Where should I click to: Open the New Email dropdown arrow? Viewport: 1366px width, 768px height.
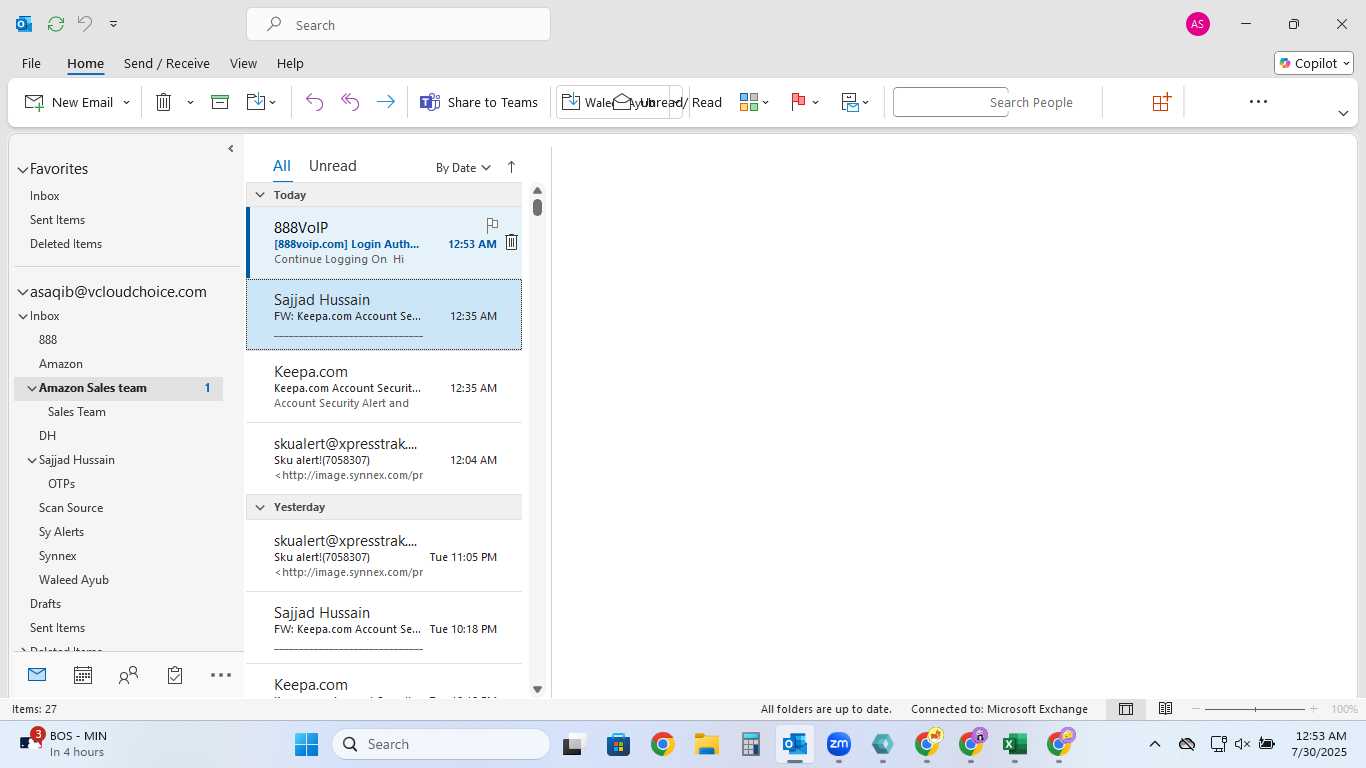click(x=126, y=102)
